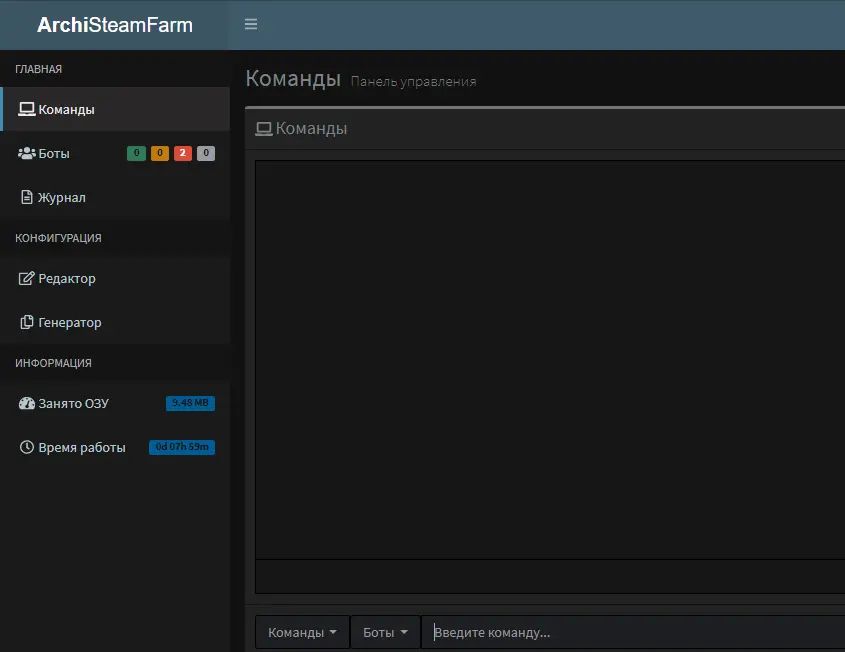The width and height of the screenshot is (845, 652).
Task: Click the Занято ОЗУ info row
Action: pyautogui.click(x=115, y=403)
